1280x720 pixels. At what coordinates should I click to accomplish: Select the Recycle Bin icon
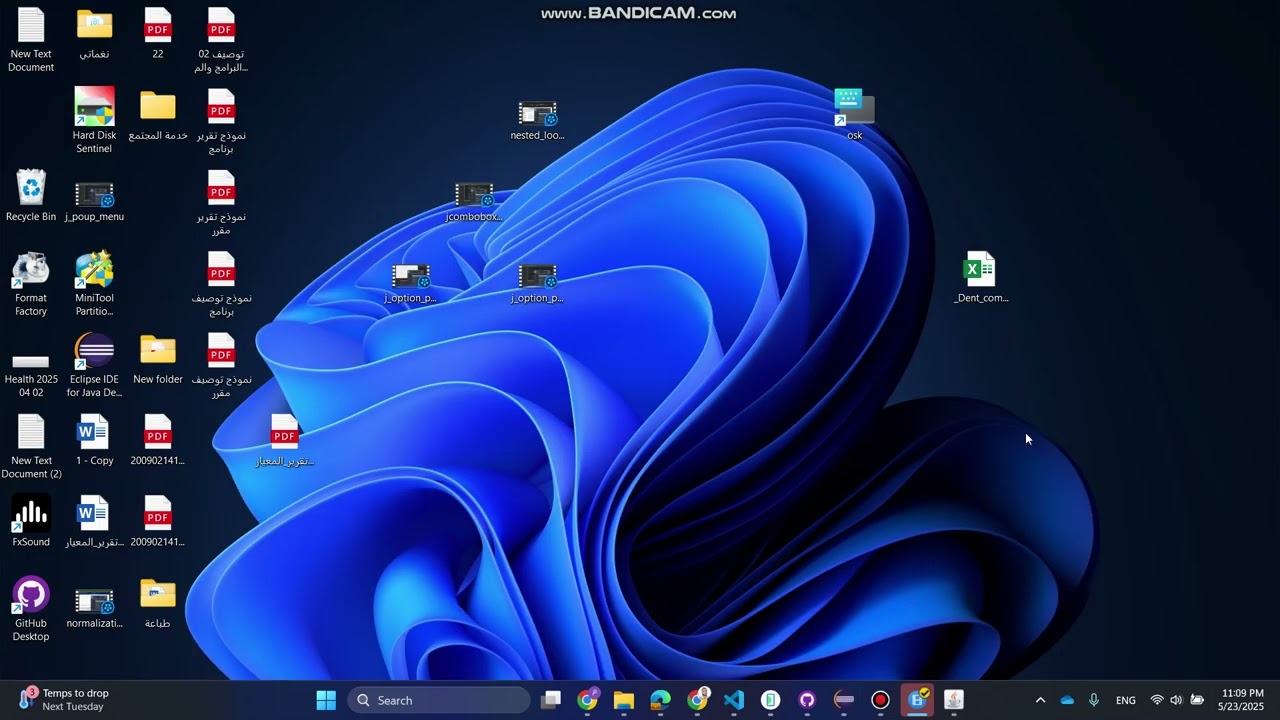click(31, 196)
